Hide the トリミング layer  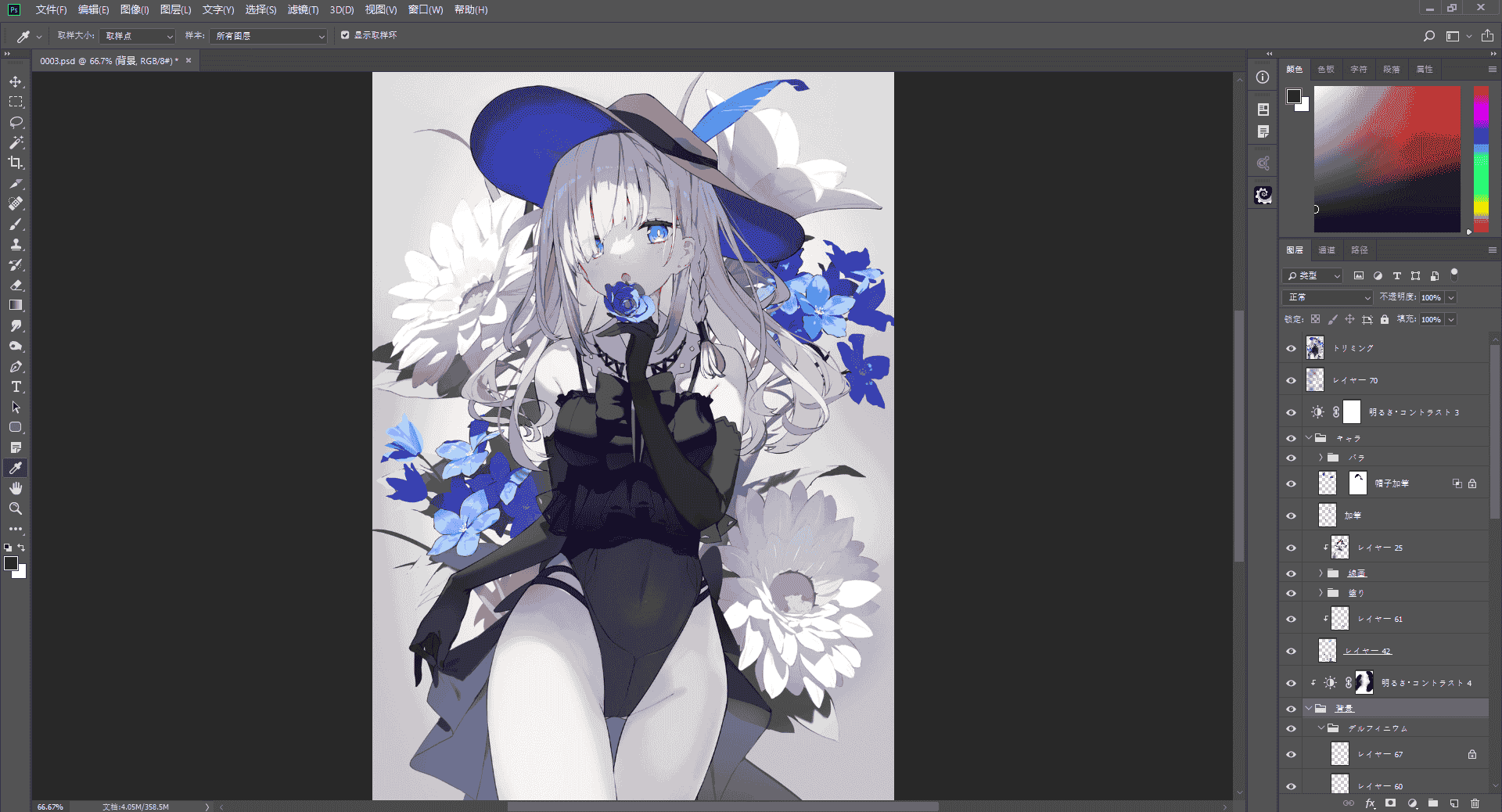1291,349
